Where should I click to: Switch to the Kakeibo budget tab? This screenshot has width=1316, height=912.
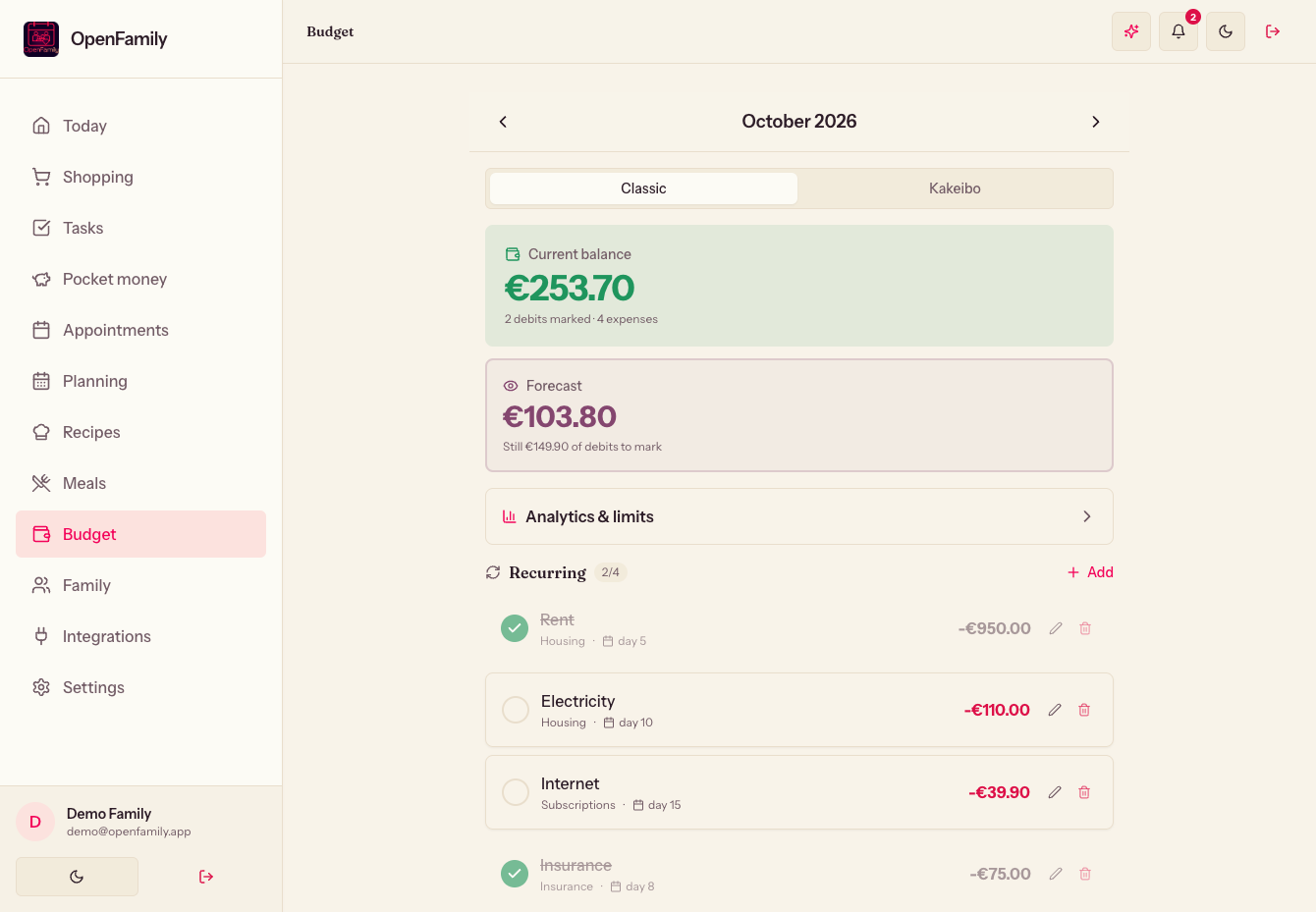click(955, 188)
